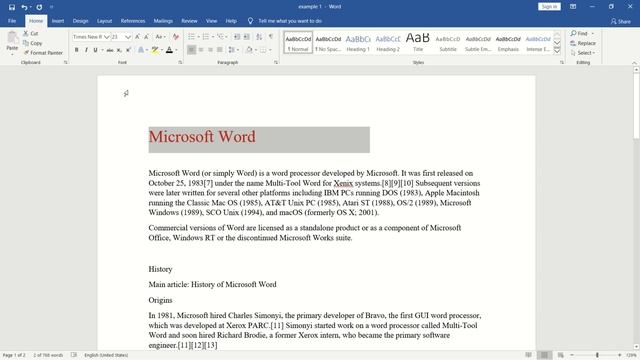Open Font dialog launcher arrow
The width and height of the screenshot is (640, 360).
(180, 62)
